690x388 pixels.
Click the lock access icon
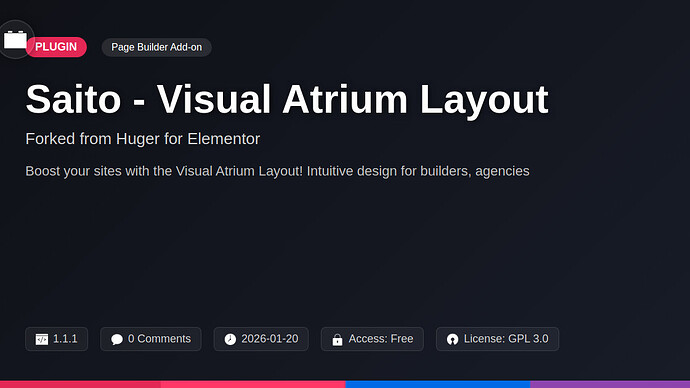[x=337, y=339]
